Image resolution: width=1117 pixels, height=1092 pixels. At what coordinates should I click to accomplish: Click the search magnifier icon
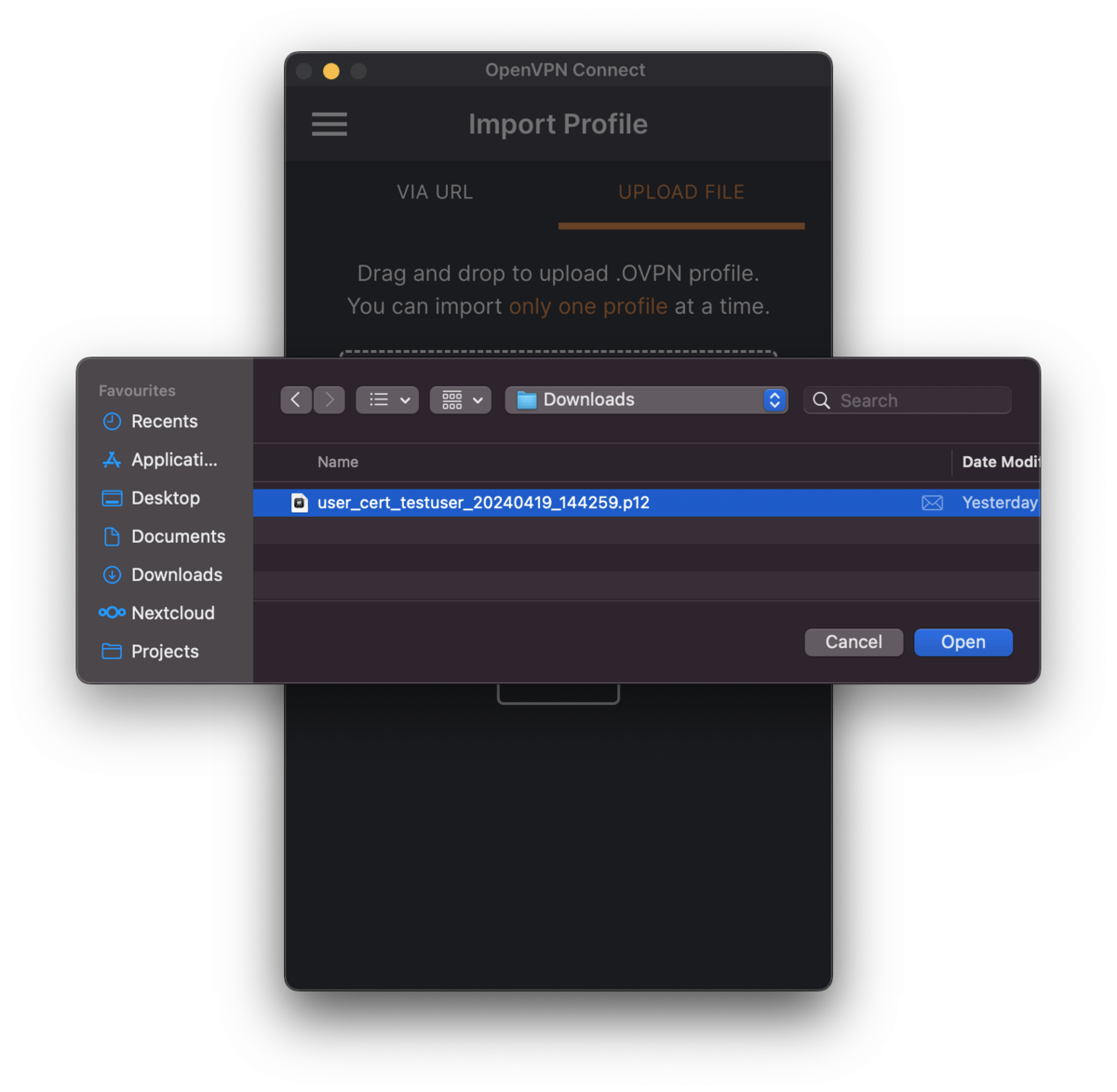pyautogui.click(x=821, y=400)
